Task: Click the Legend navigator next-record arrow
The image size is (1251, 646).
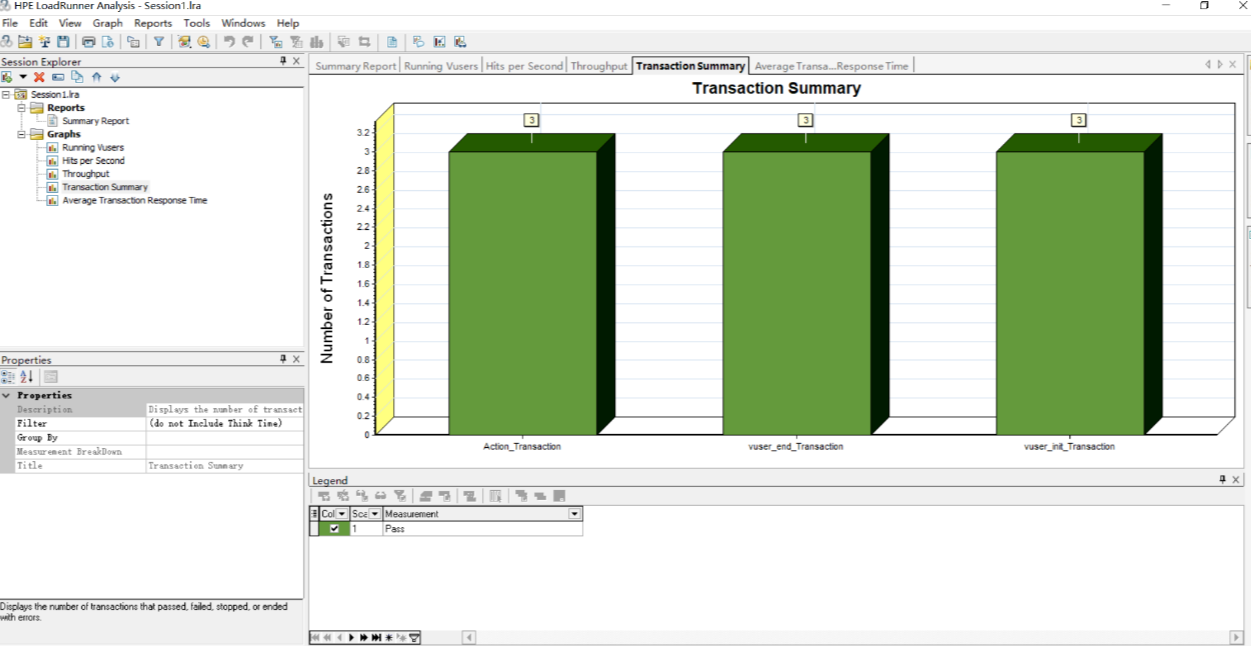Action: pos(351,637)
